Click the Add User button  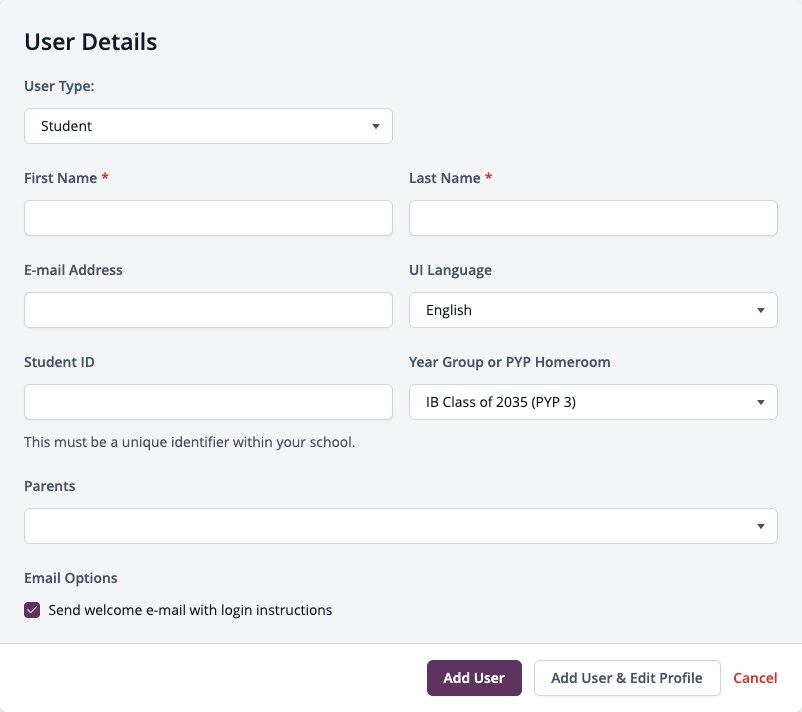point(474,678)
